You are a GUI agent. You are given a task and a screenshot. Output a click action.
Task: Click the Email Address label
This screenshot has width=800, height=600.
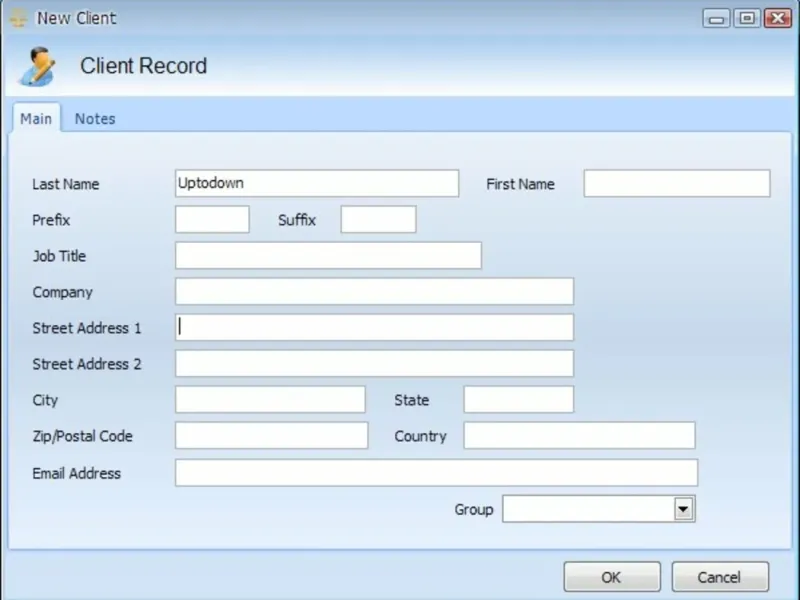click(x=77, y=473)
